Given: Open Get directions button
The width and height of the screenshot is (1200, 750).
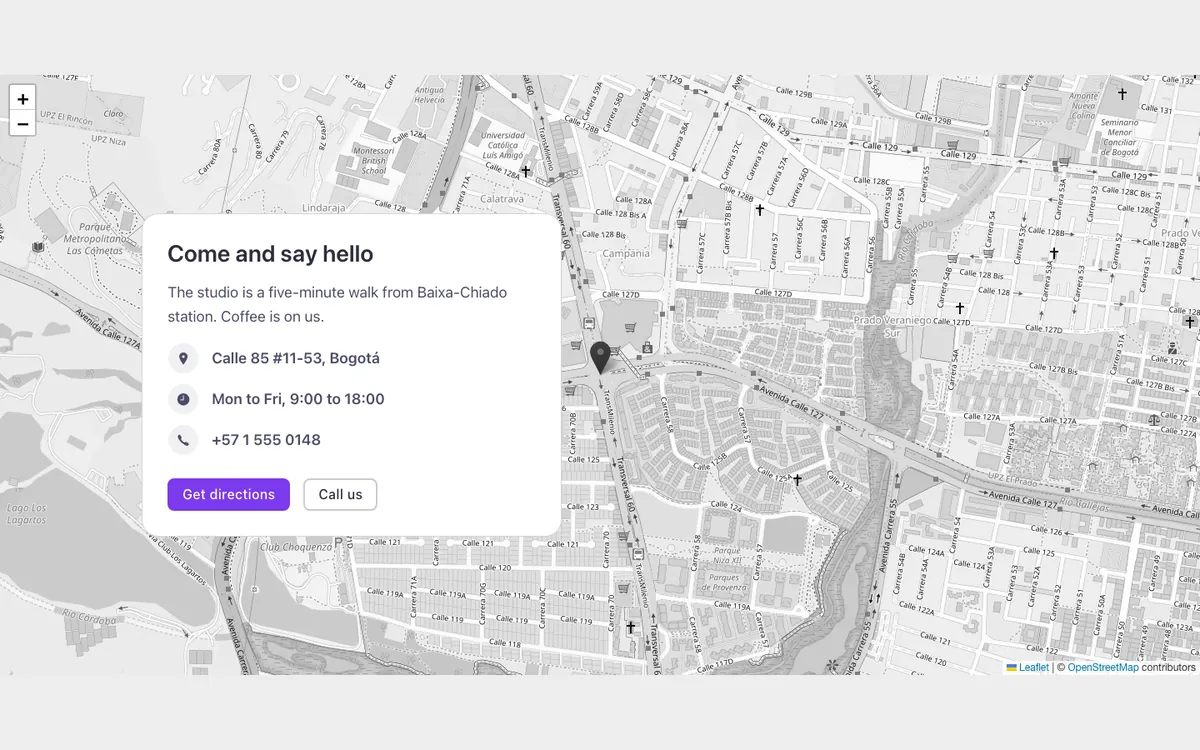Looking at the screenshot, I should click(x=229, y=494).
